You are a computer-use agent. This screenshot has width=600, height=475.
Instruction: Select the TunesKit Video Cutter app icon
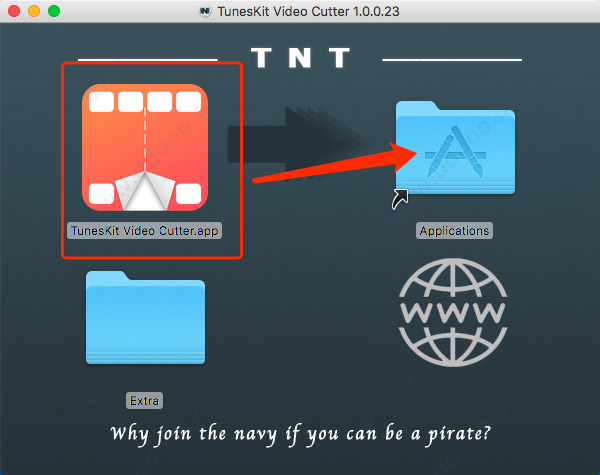click(x=145, y=147)
